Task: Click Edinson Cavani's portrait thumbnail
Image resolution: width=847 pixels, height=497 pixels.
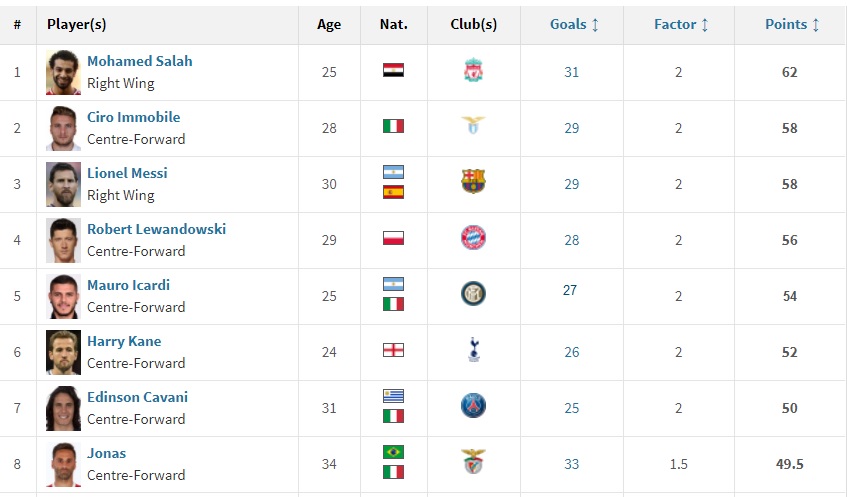Action: [x=63, y=408]
